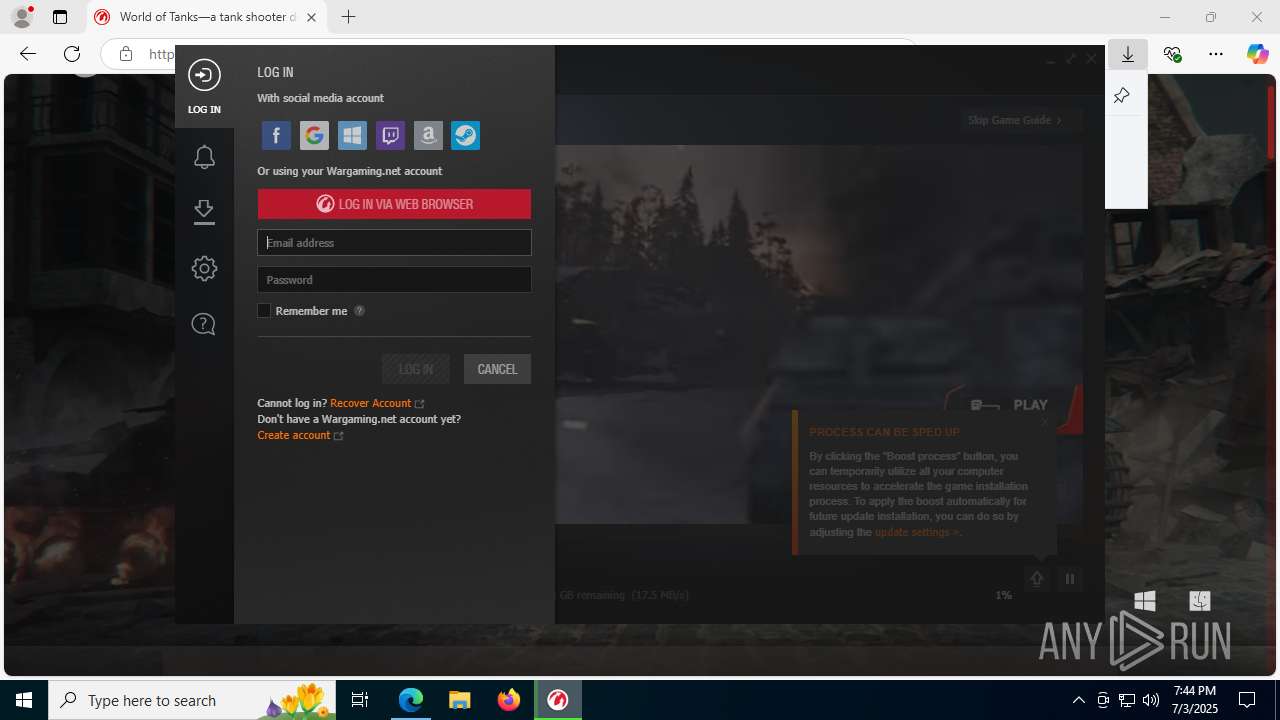Screen dimensions: 1280x720
Task: Open Task View on taskbar
Action: pos(360,700)
